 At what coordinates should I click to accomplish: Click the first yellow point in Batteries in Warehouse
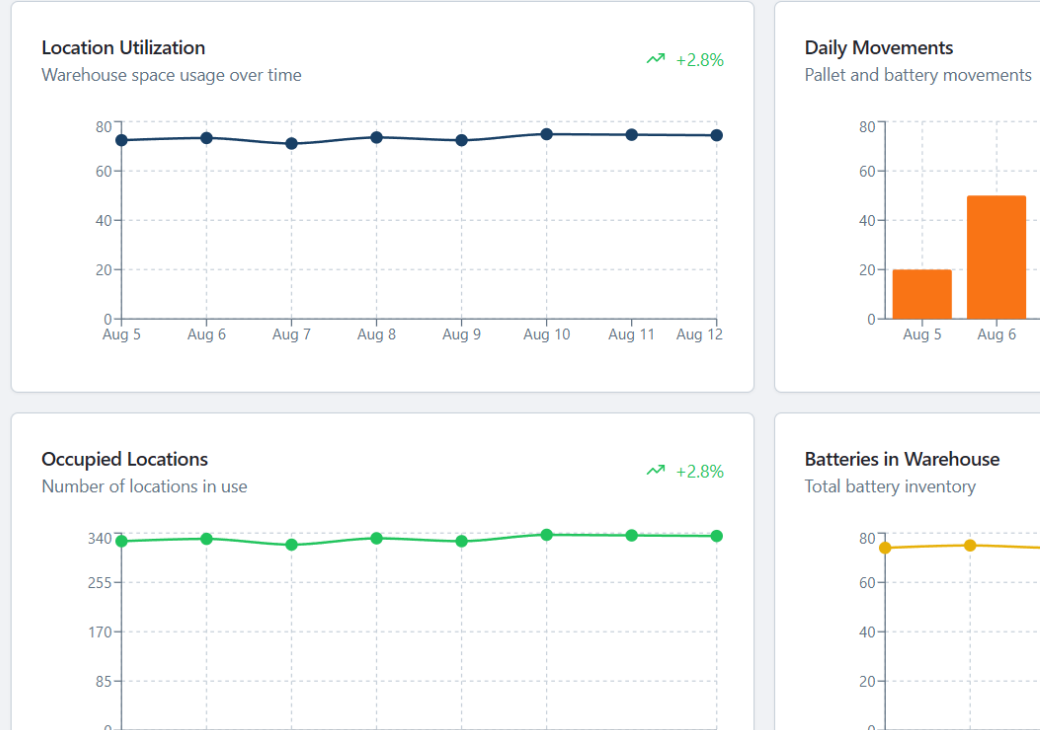coord(885,548)
